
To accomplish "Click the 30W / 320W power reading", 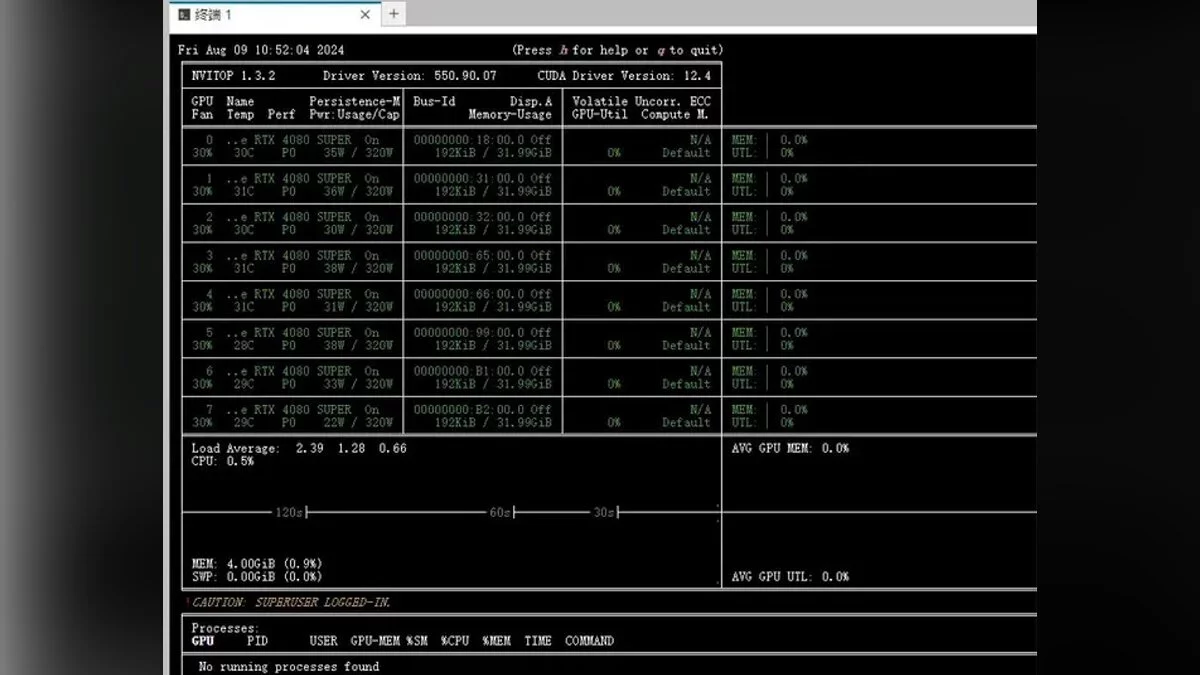I will [358, 230].
